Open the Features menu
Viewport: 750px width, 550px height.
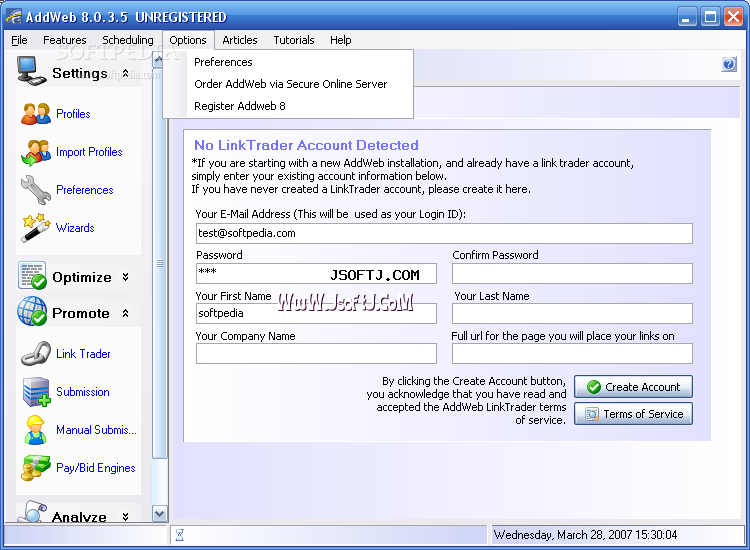tap(65, 40)
